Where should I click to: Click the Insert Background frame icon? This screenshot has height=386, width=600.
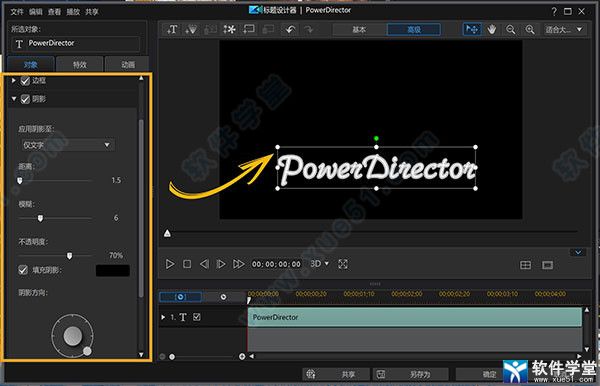click(x=249, y=29)
